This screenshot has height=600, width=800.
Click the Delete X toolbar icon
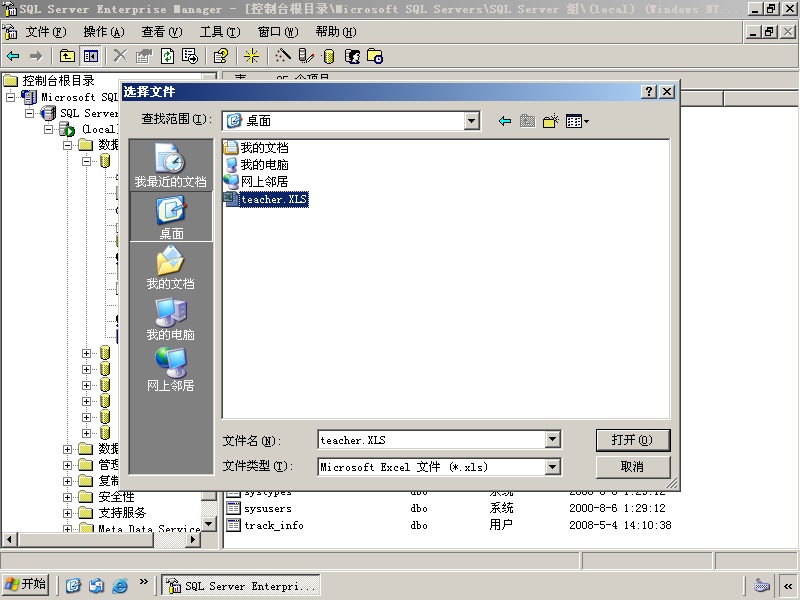(x=120, y=56)
